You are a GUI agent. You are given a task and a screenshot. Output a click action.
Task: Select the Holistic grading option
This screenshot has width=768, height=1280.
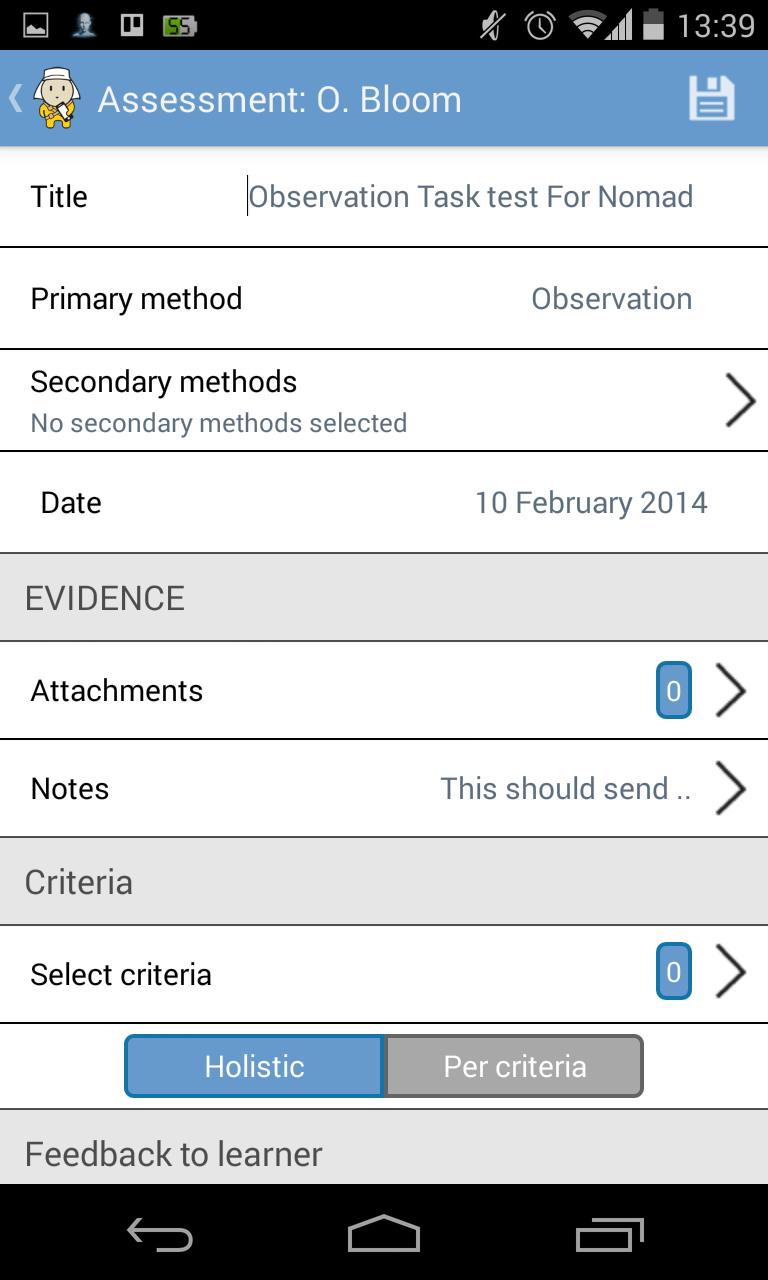click(254, 1066)
